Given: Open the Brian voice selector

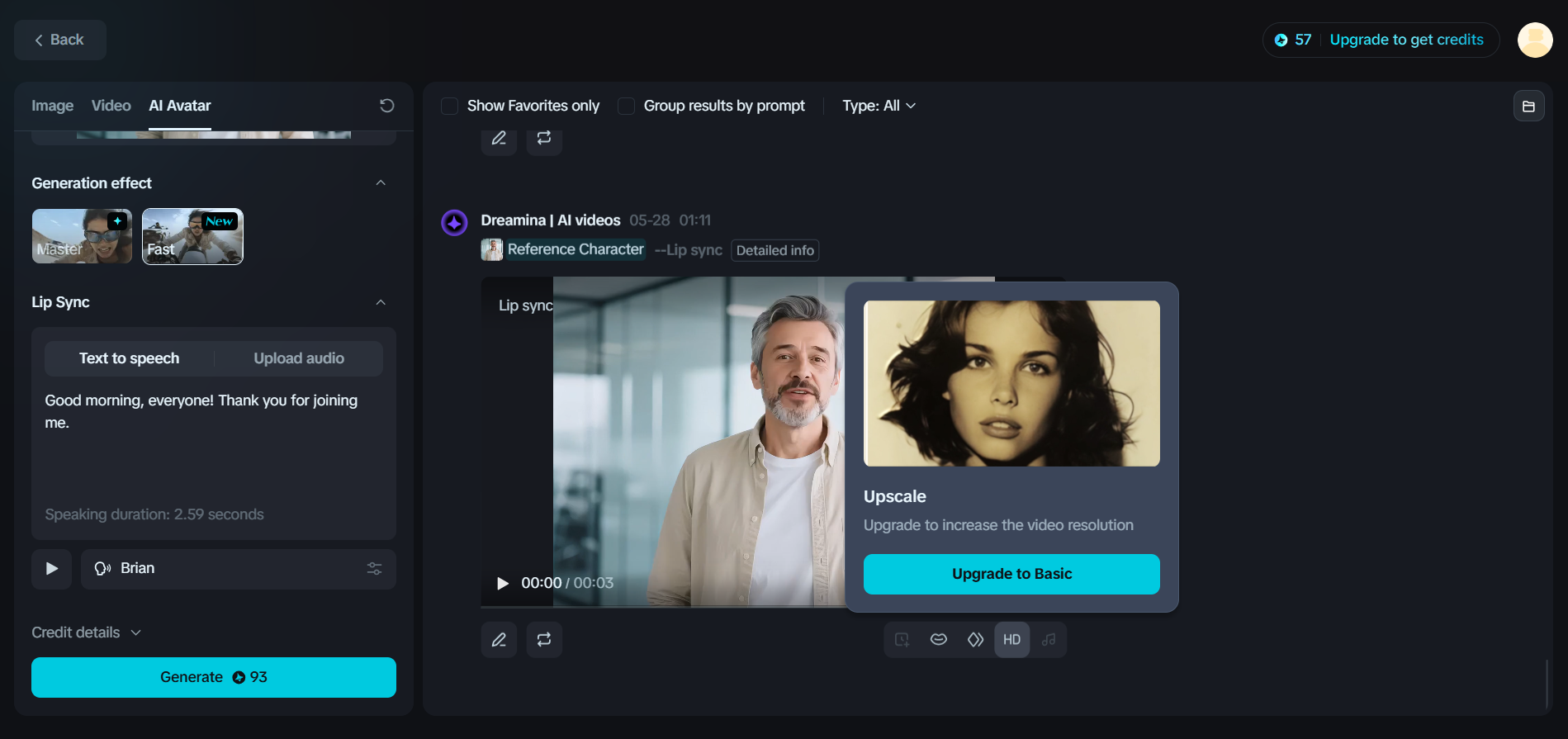Looking at the screenshot, I should [239, 569].
